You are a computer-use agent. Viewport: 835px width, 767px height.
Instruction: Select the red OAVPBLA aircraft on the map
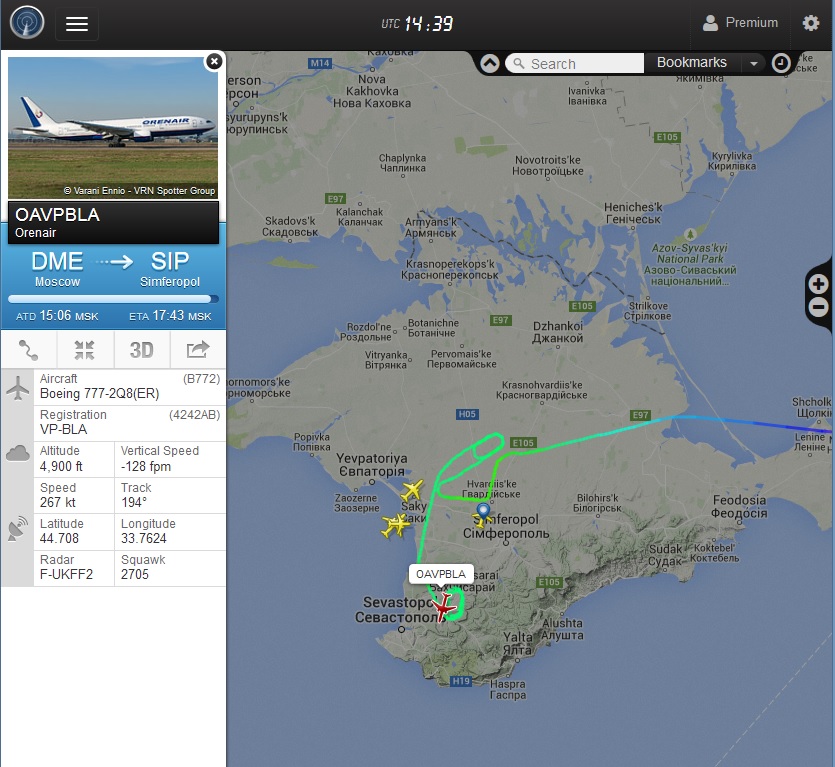click(443, 606)
